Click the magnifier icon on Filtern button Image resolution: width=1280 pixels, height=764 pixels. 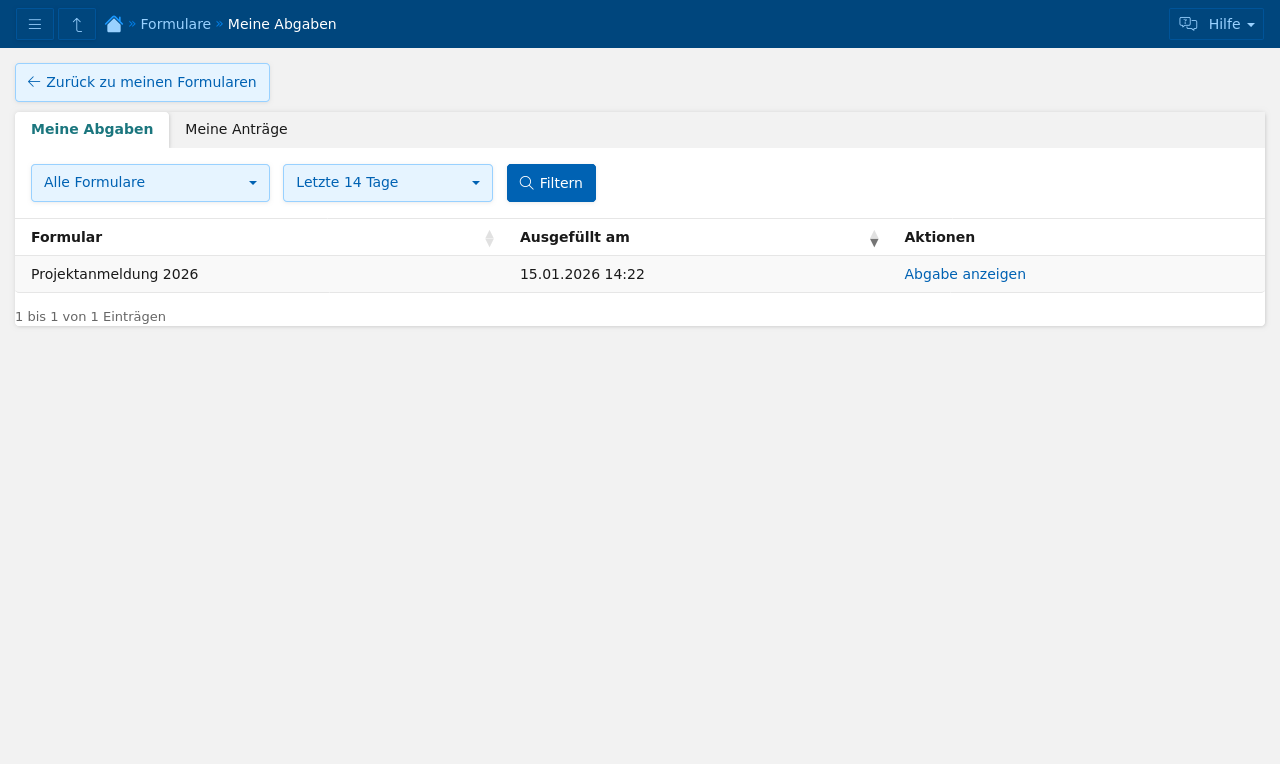(526, 183)
